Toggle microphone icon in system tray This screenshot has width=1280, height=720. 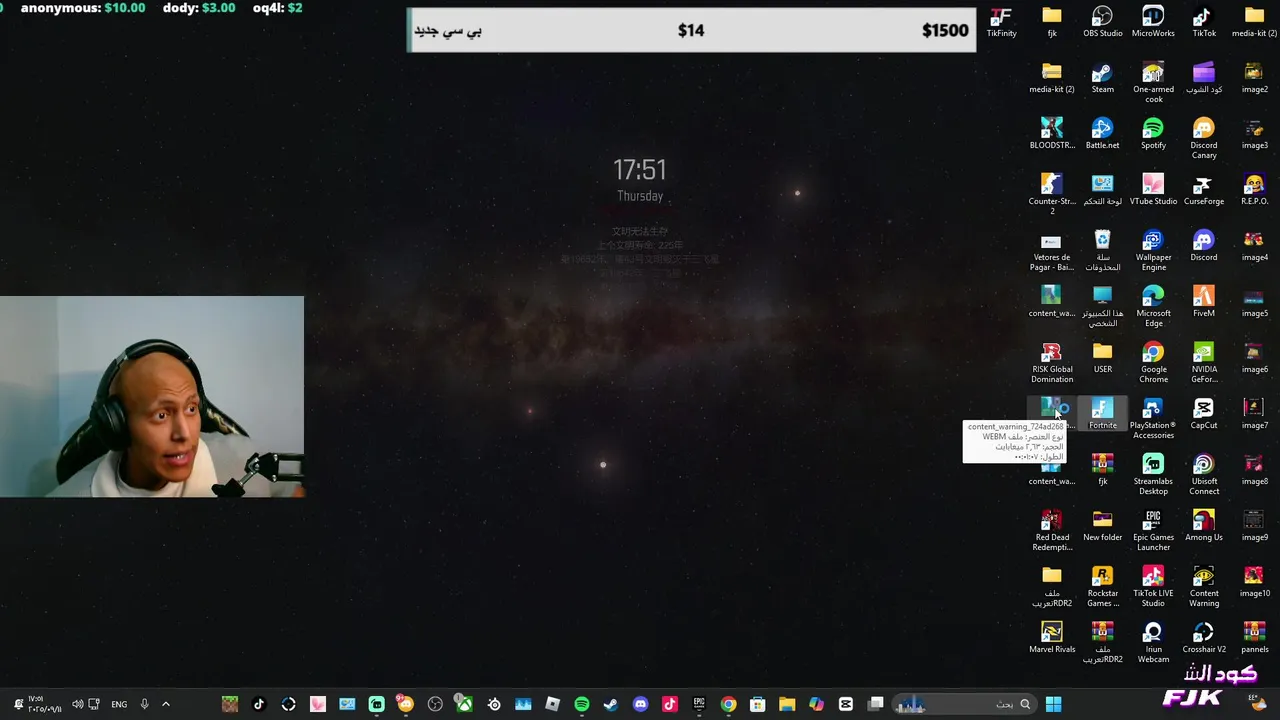(x=144, y=704)
